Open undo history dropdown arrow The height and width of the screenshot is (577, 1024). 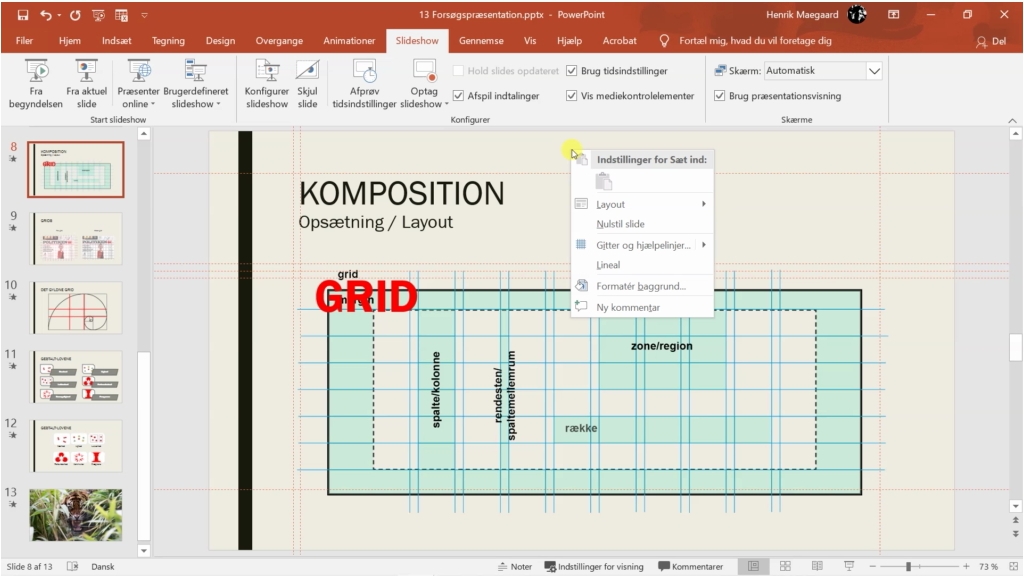tap(59, 14)
